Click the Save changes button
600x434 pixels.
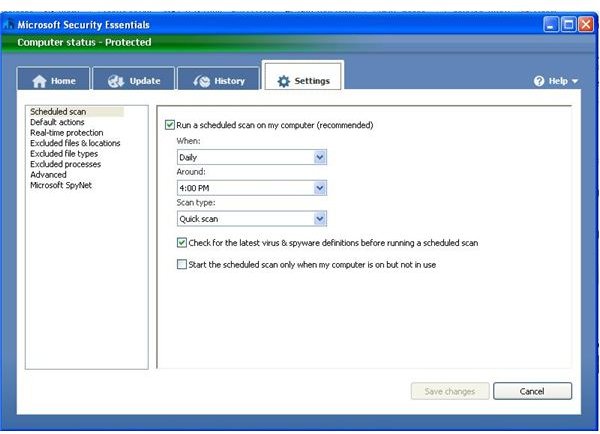click(450, 391)
